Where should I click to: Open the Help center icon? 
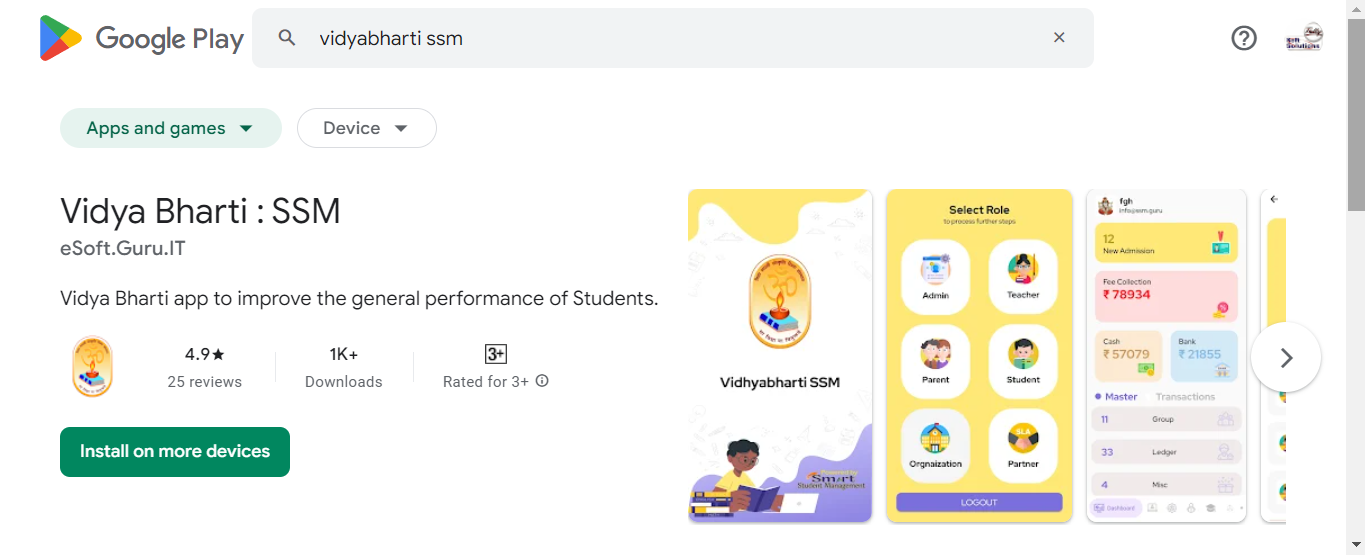pos(1243,38)
